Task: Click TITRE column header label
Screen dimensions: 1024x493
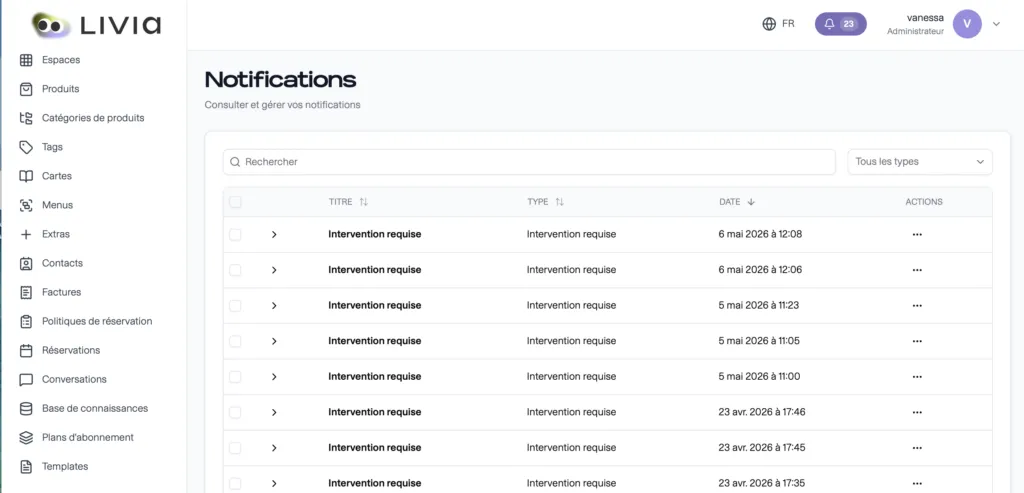Action: 340,202
